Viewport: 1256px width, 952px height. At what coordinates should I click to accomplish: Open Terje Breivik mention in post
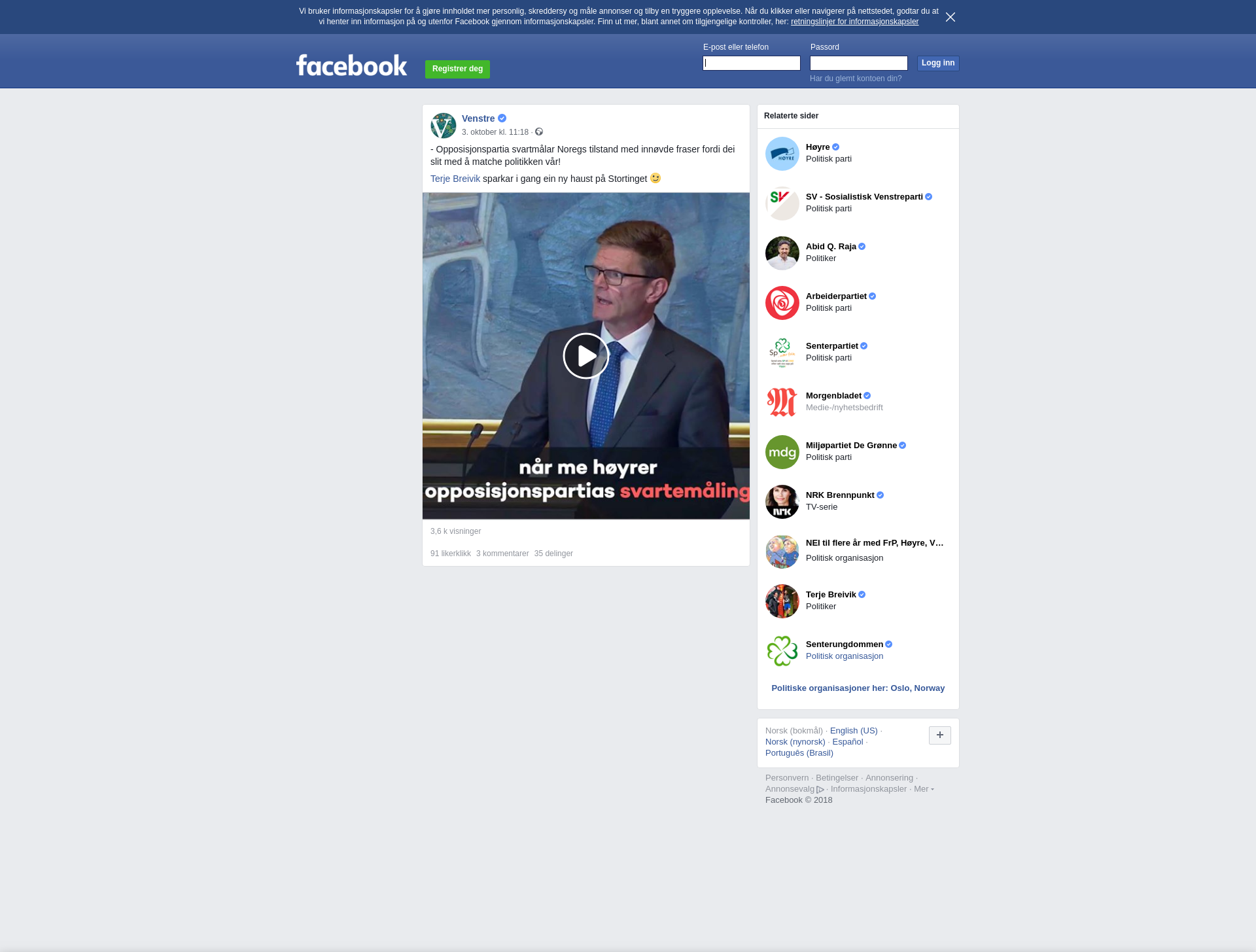click(x=455, y=179)
